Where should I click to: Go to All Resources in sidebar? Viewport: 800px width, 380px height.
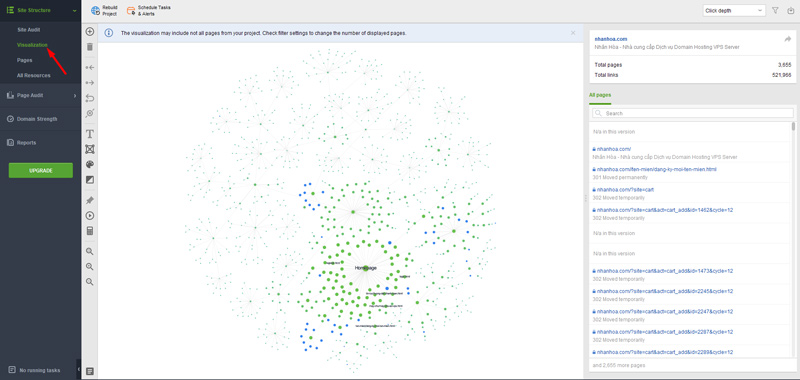tap(34, 75)
